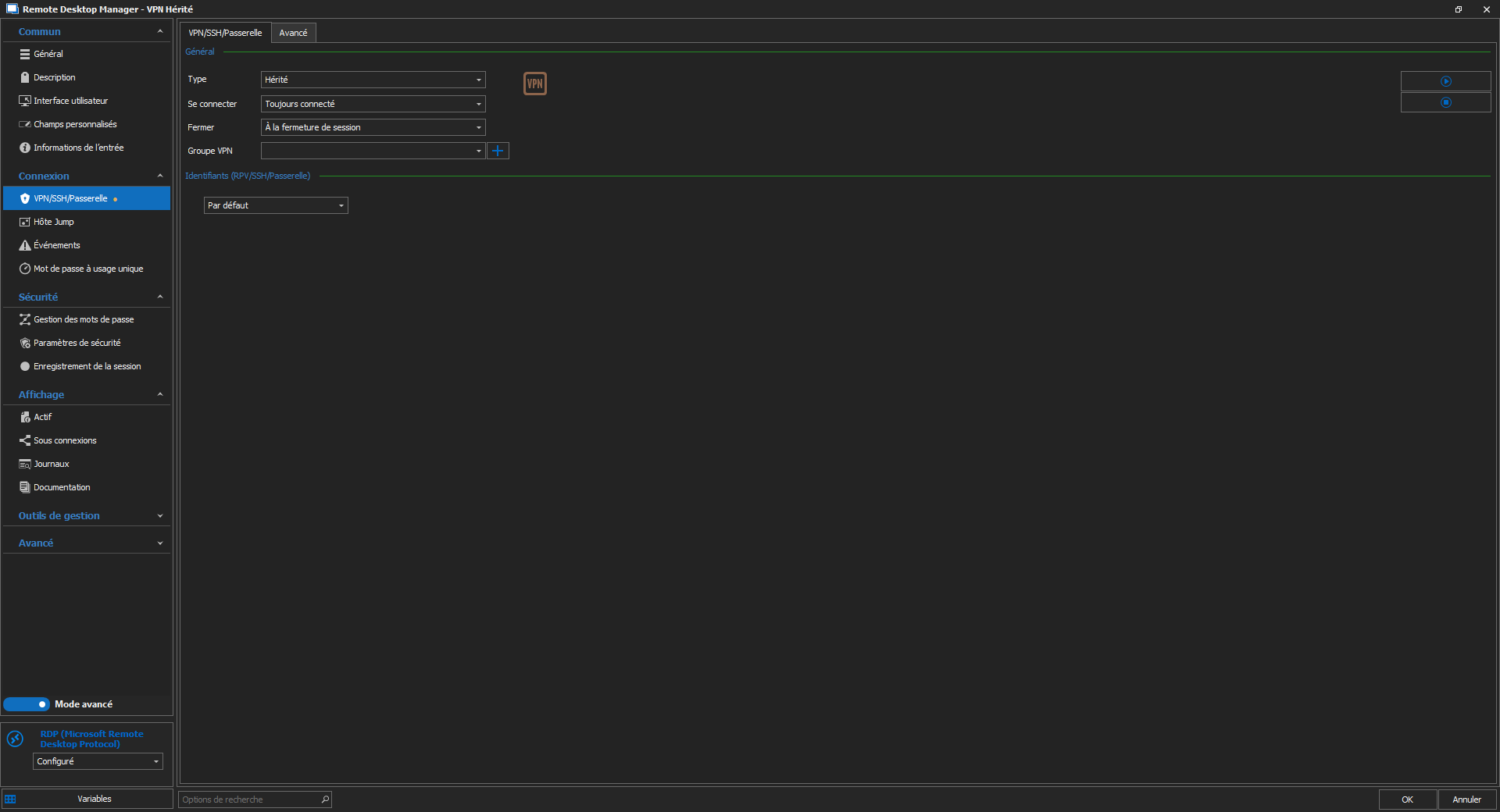Click the play connect icon button

pos(1445,81)
